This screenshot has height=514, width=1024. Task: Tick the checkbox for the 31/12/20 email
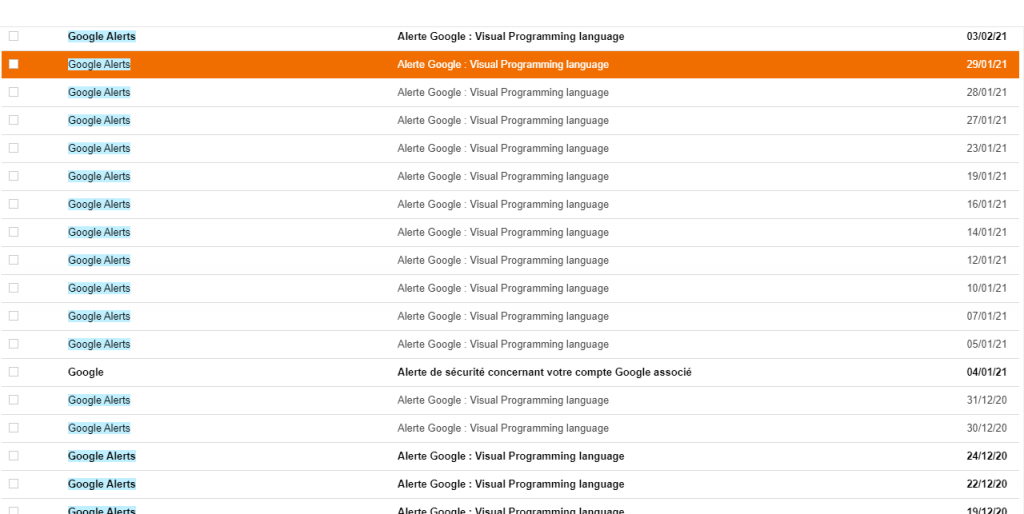14,400
